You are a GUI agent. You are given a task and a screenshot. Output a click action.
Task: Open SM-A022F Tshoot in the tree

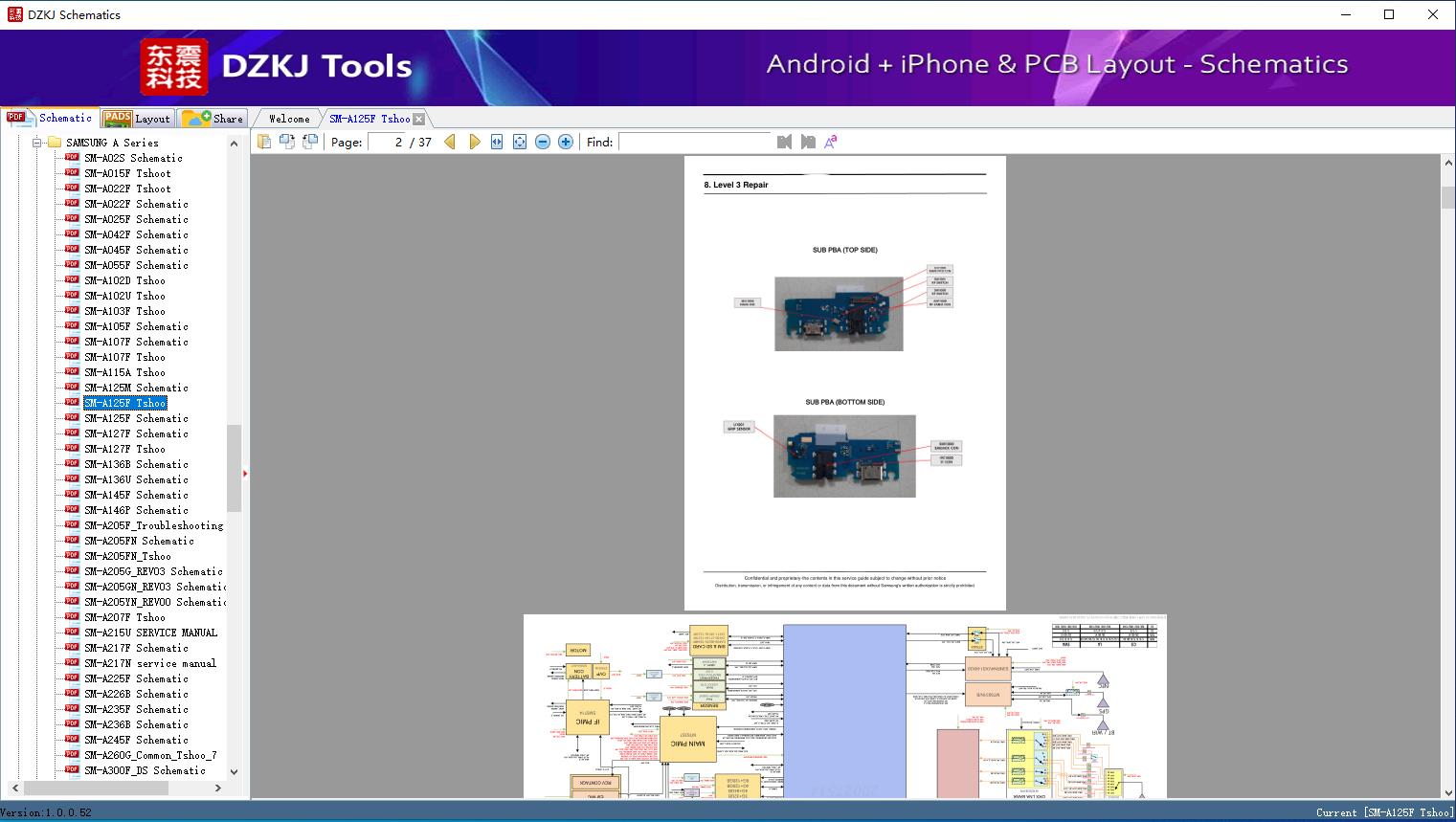[x=127, y=189]
